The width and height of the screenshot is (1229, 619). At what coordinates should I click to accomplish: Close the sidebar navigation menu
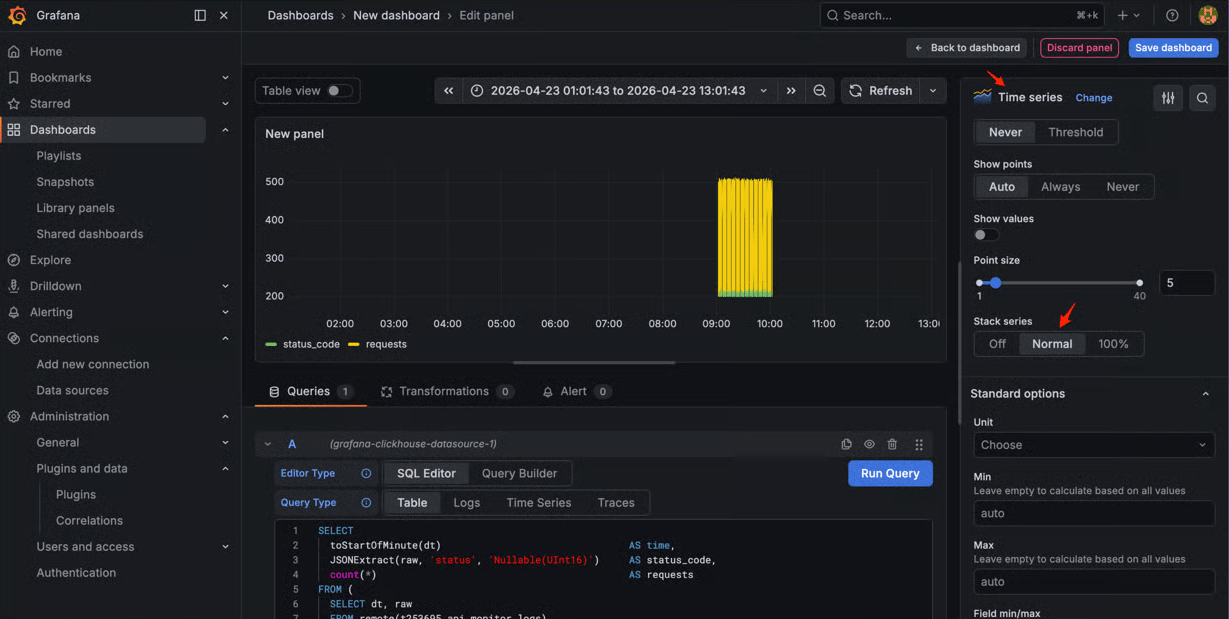tap(224, 15)
